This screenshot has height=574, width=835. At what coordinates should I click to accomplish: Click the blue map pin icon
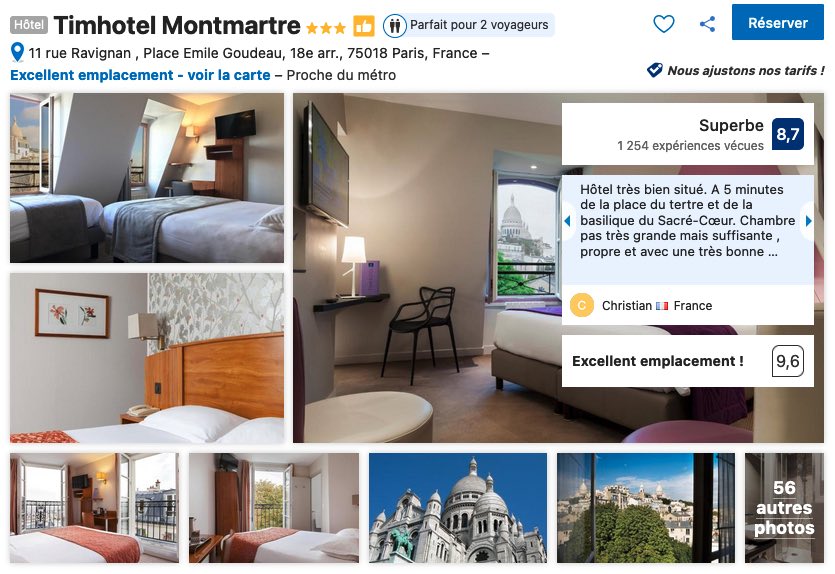[17, 52]
